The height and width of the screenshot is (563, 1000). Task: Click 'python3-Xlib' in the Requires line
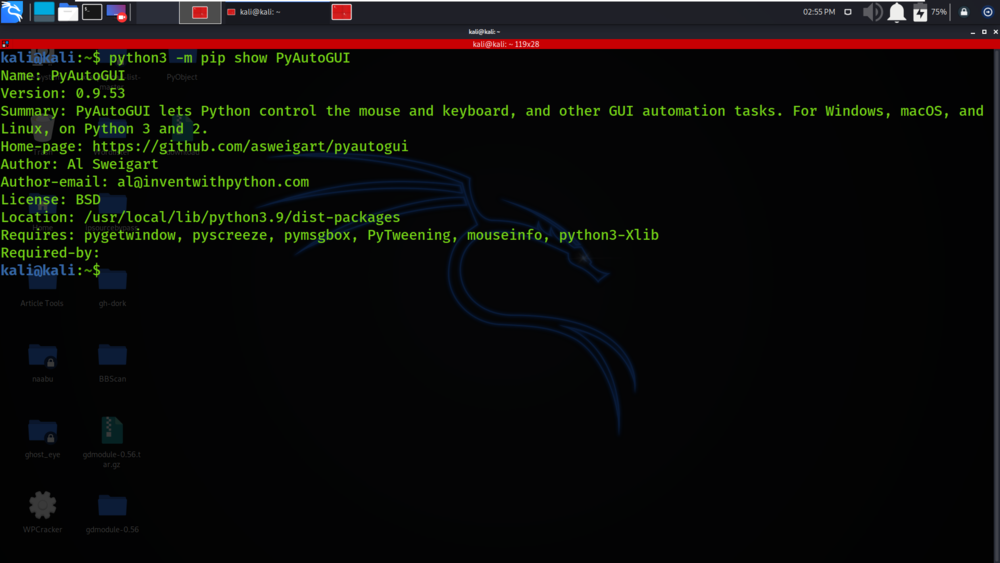(608, 235)
